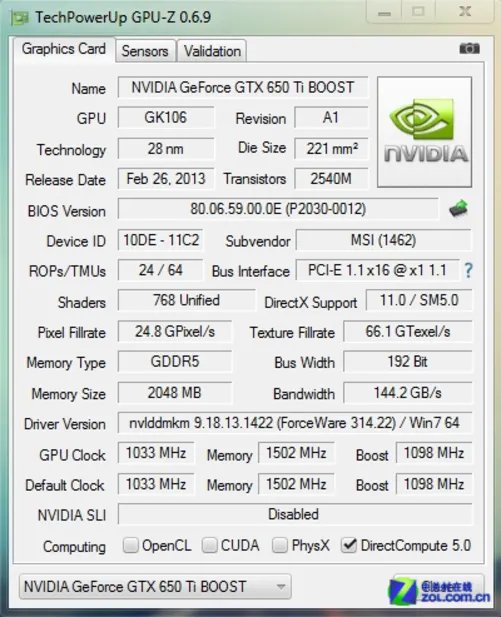This screenshot has width=501, height=617.
Task: Click the Memory Type field GDDR5
Action: (175, 362)
